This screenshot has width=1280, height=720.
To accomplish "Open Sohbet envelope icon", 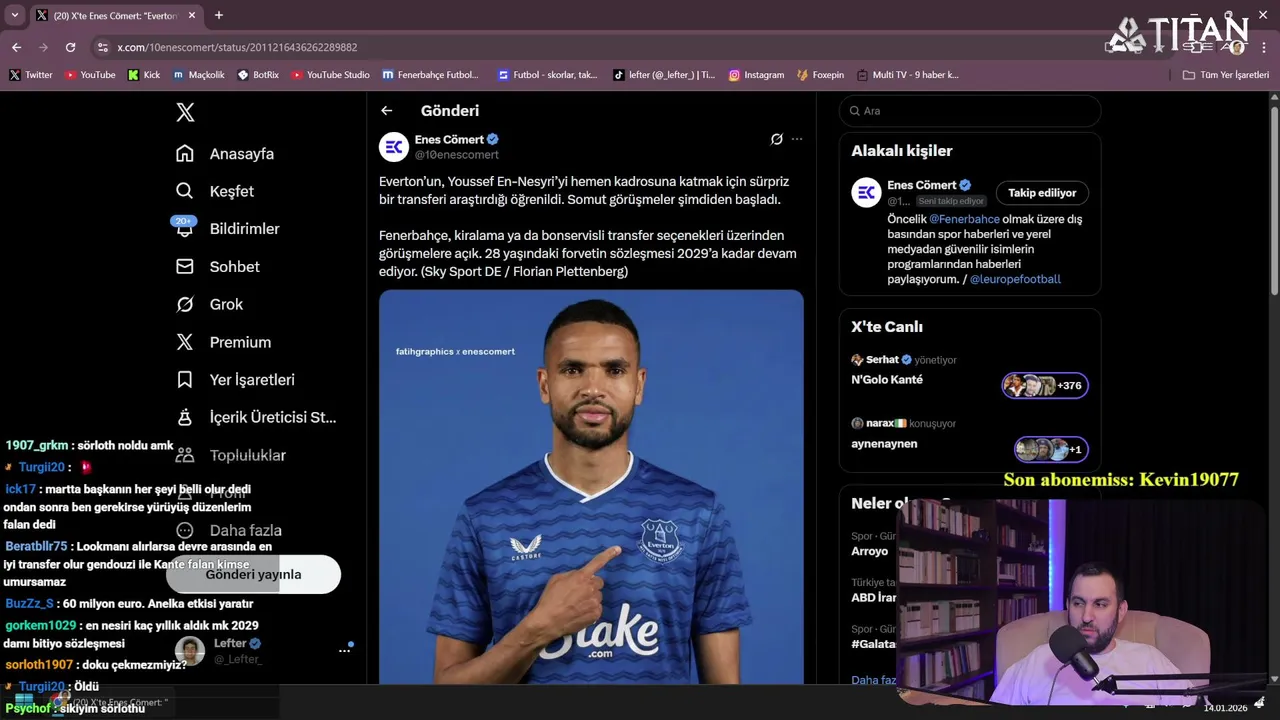I will (185, 266).
